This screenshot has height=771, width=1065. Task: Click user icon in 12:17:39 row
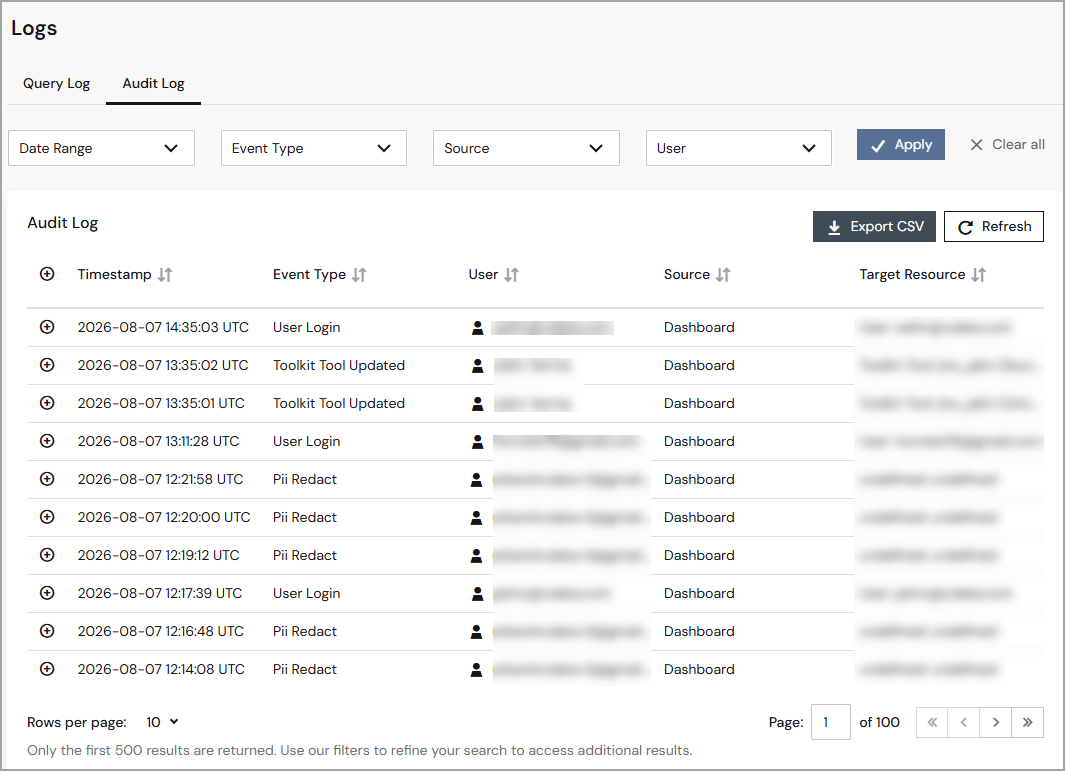(477, 594)
